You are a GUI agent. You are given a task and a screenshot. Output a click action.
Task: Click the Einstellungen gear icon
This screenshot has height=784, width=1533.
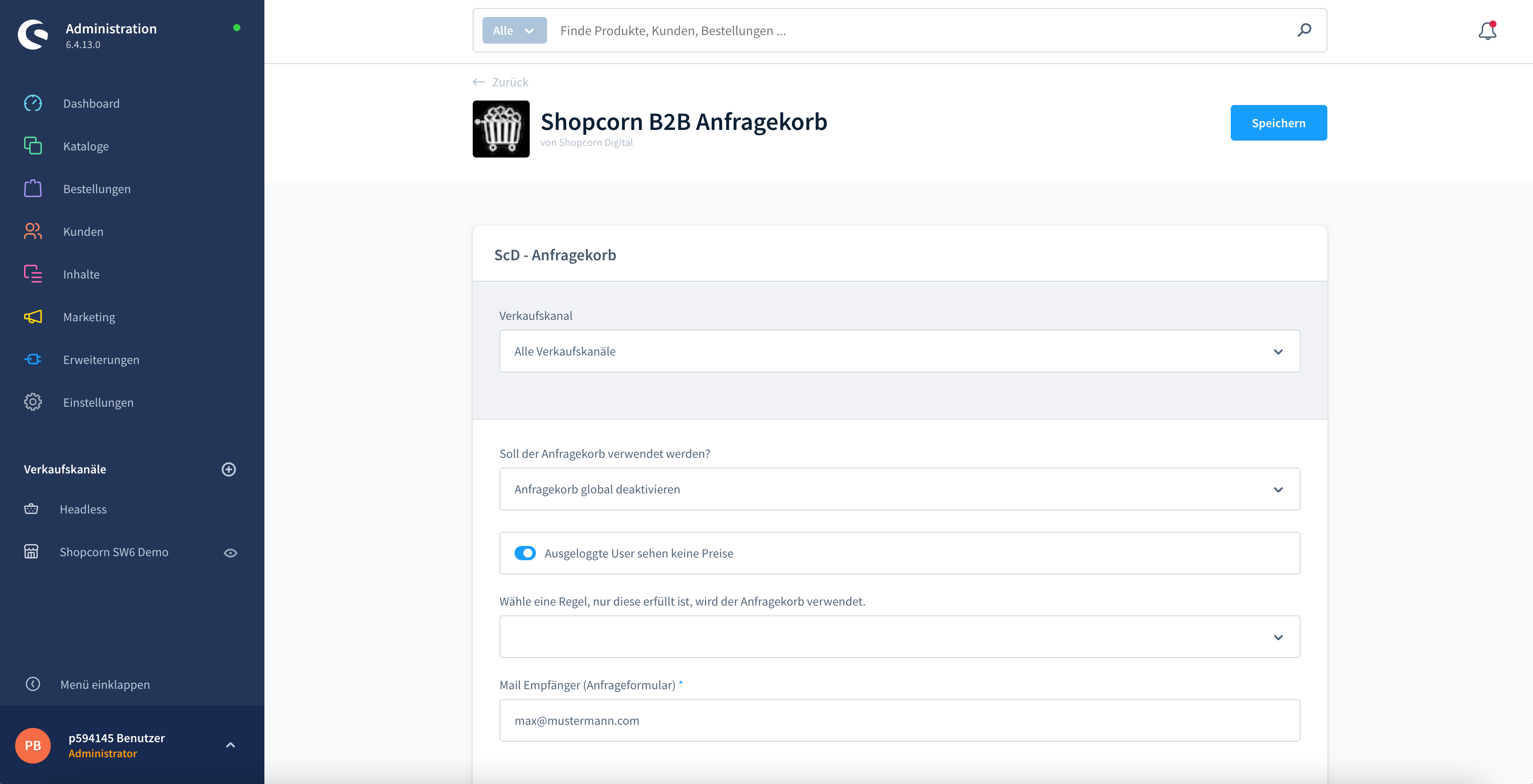pos(33,402)
